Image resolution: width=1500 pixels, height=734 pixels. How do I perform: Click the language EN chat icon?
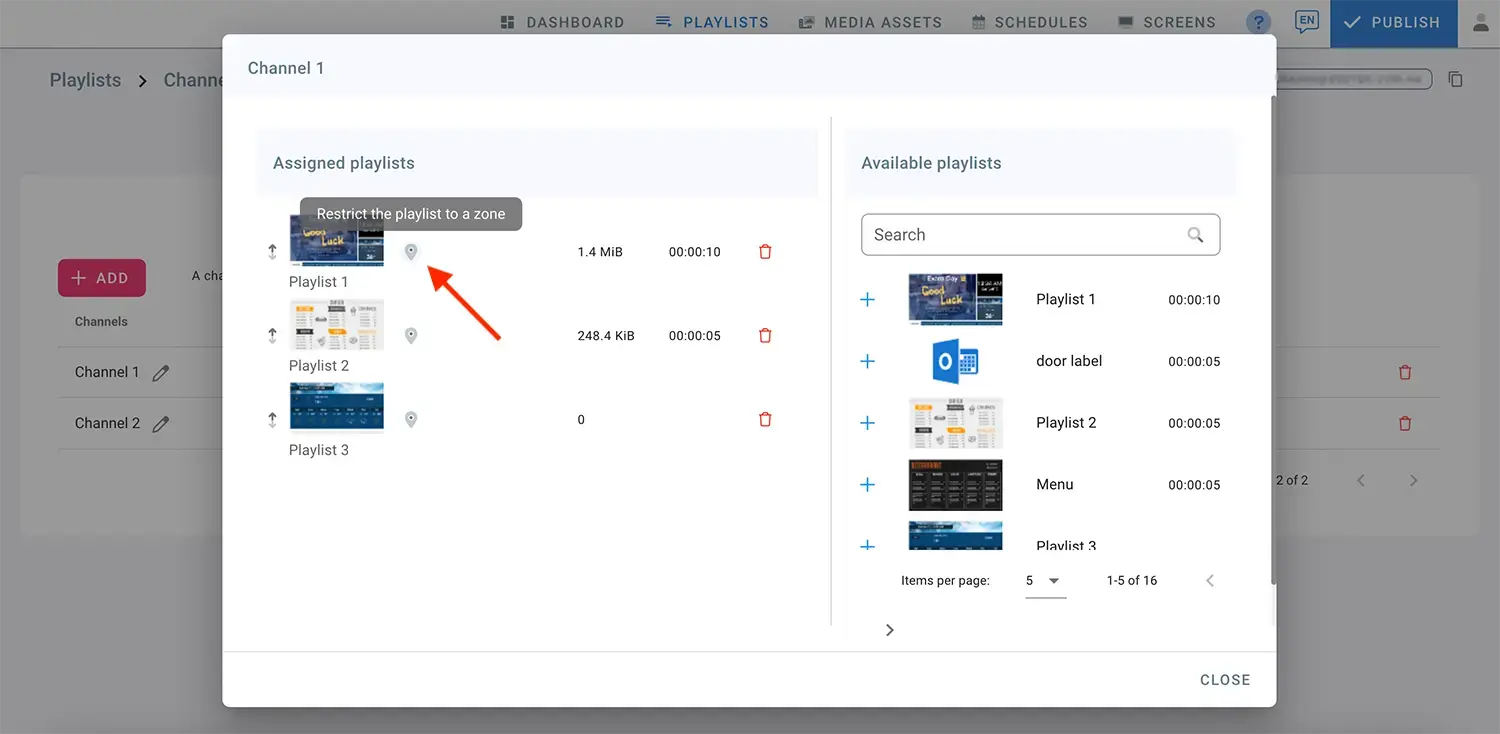tap(1305, 22)
